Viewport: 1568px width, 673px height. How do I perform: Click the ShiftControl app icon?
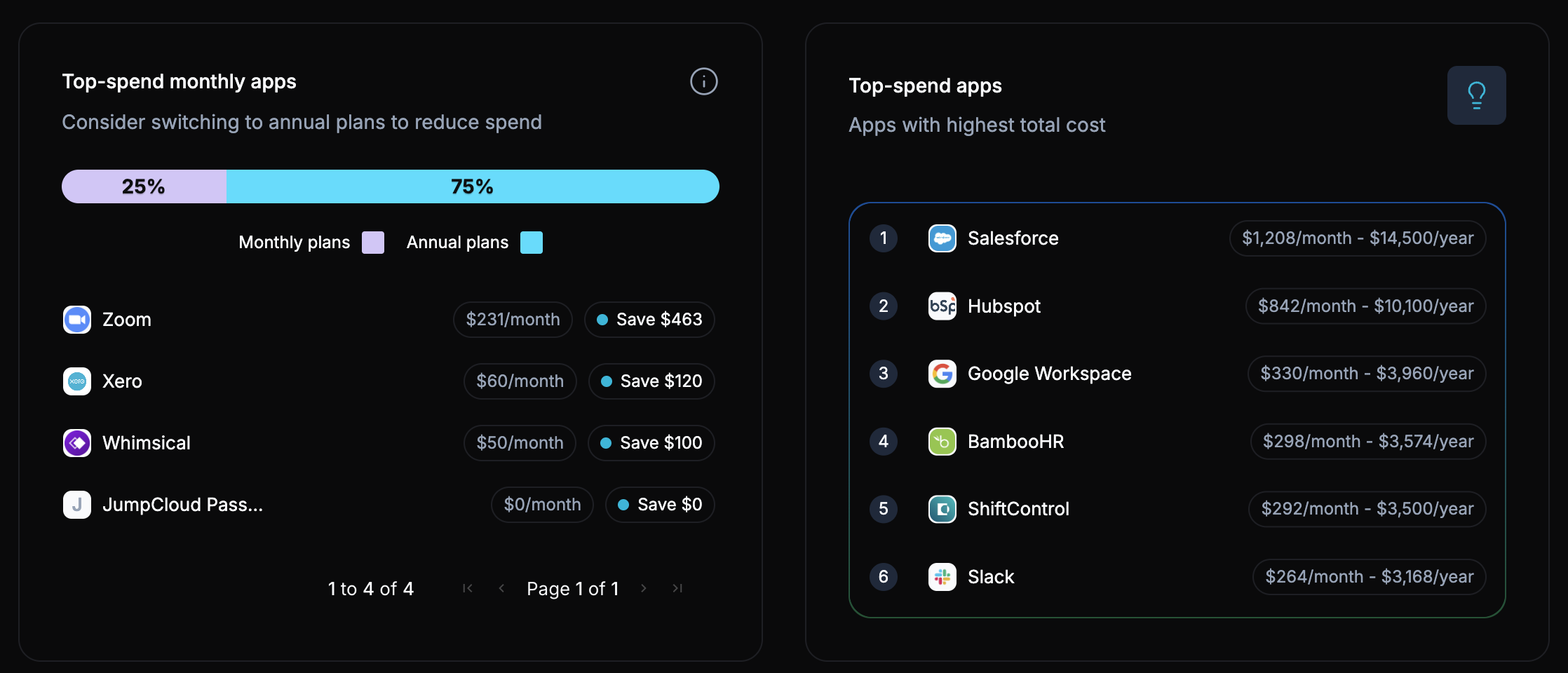click(942, 509)
